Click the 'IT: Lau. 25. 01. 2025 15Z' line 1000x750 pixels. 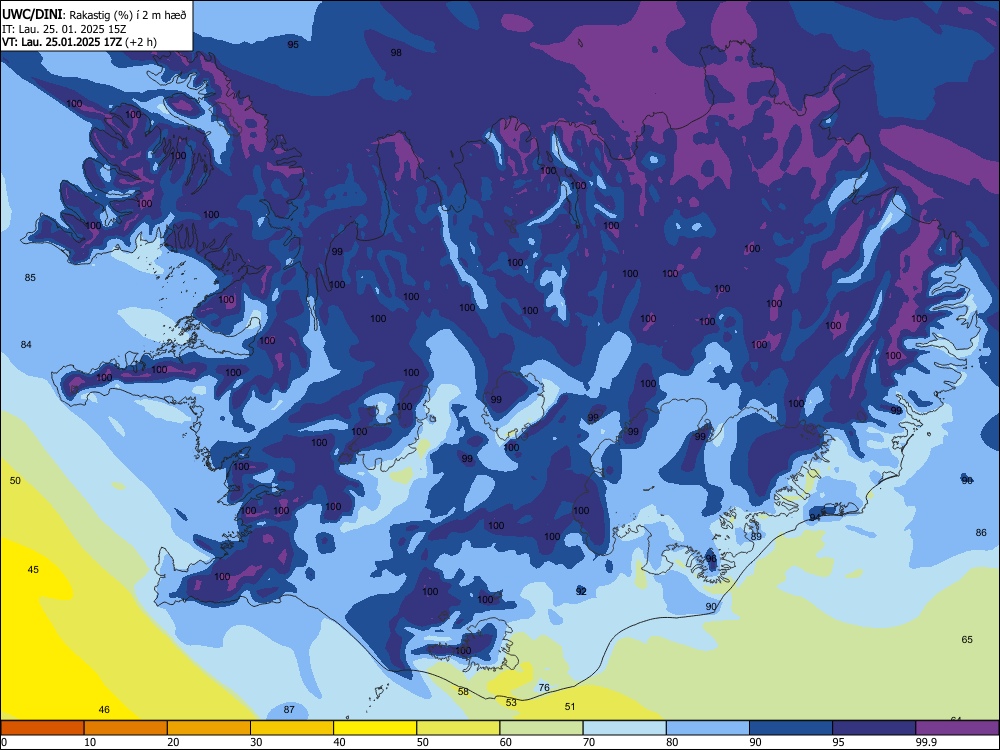pyautogui.click(x=64, y=29)
